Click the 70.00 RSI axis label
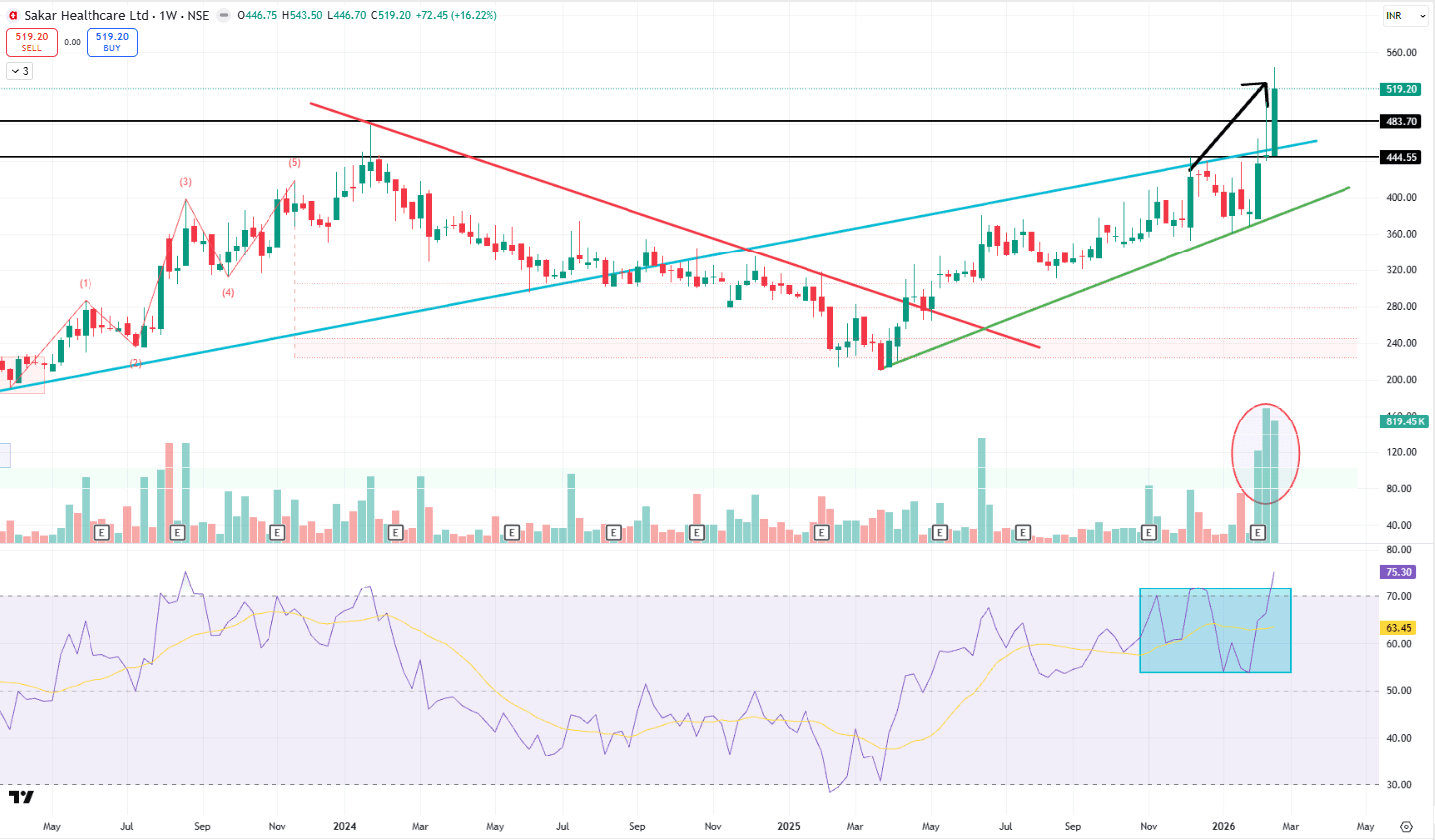The width and height of the screenshot is (1435, 840). [x=1399, y=597]
